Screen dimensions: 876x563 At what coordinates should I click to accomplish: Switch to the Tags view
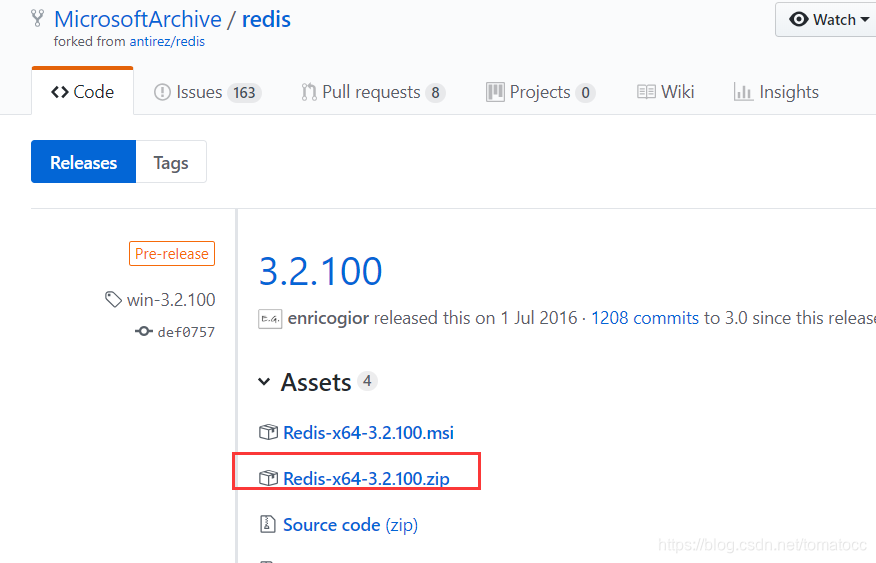point(171,162)
